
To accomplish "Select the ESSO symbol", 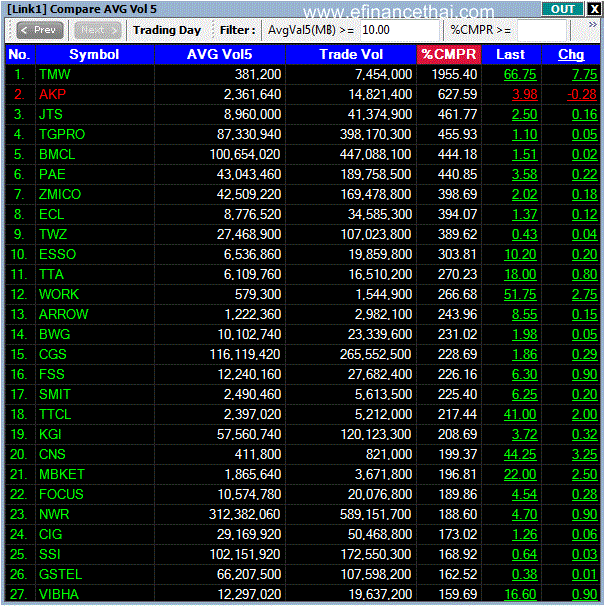I will [58, 255].
